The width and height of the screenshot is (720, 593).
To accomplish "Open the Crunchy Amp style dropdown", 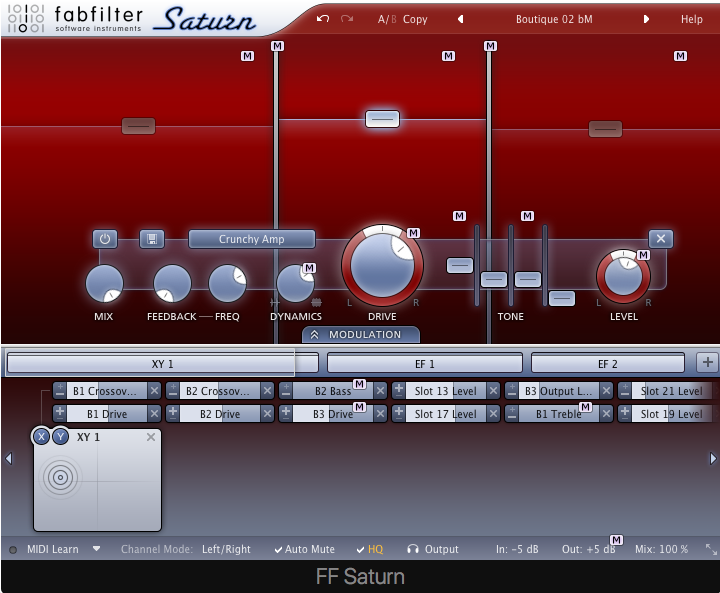I will click(252, 239).
